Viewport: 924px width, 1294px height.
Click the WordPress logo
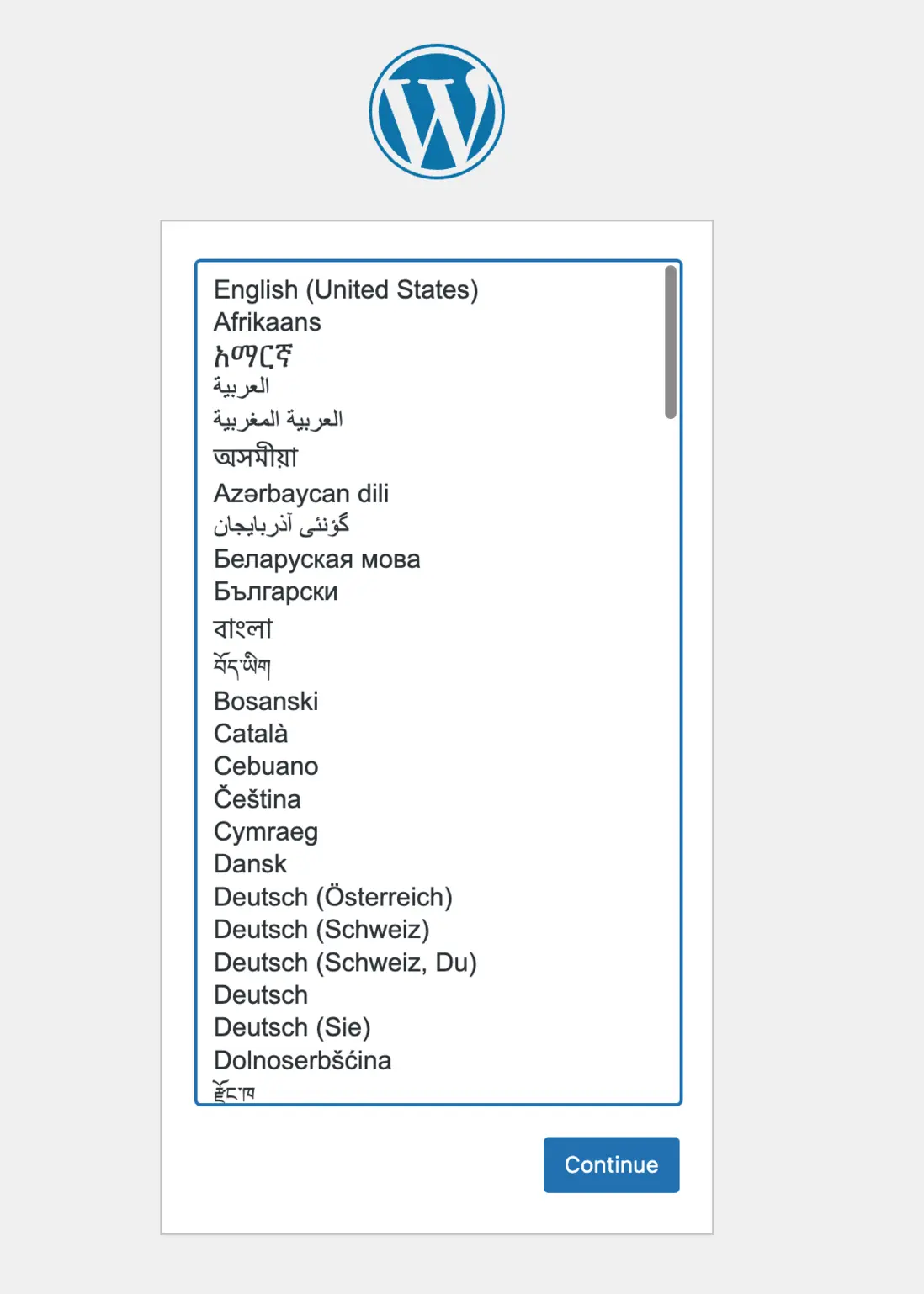[437, 112]
